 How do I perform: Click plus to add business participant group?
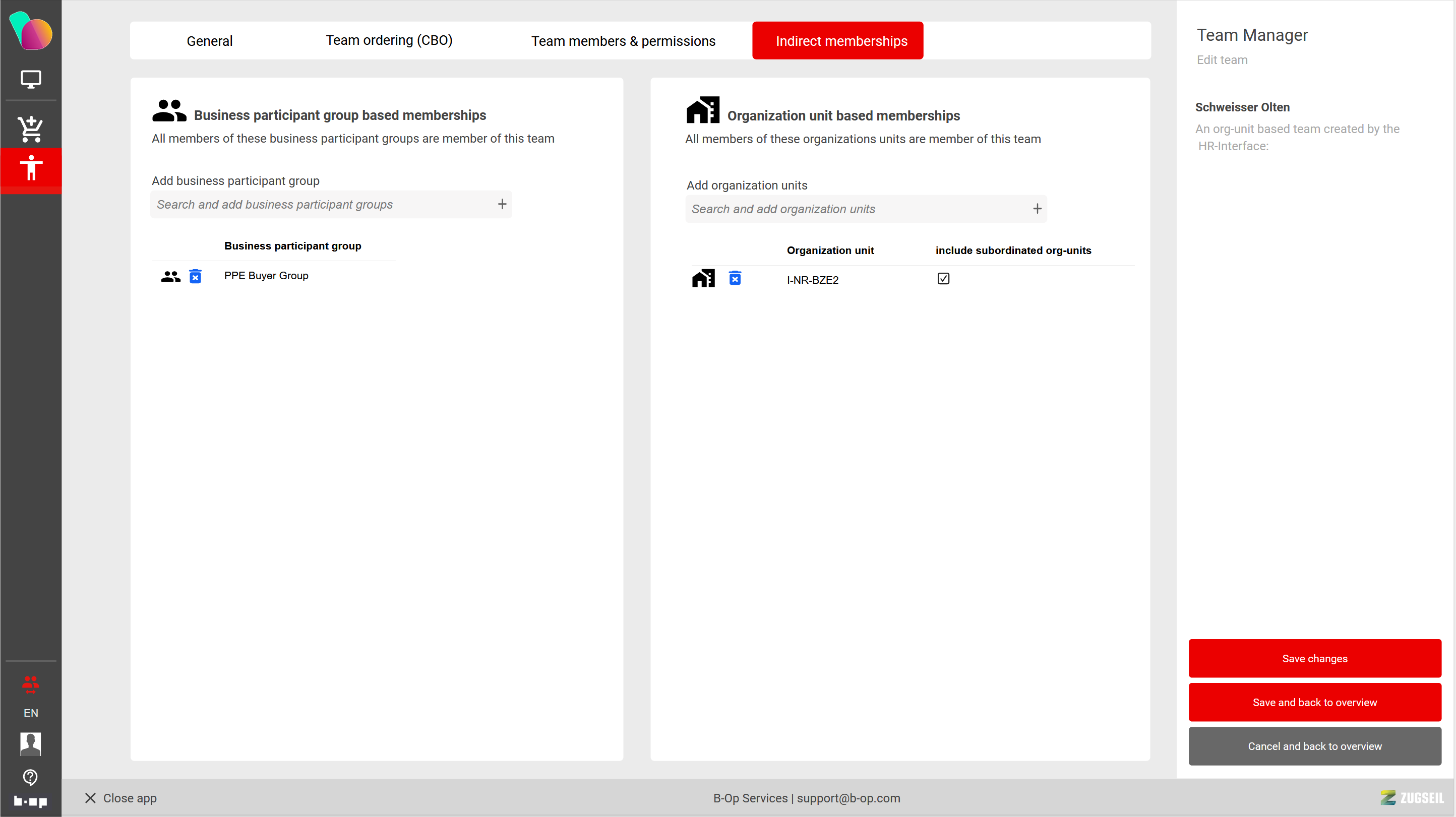pyautogui.click(x=502, y=204)
